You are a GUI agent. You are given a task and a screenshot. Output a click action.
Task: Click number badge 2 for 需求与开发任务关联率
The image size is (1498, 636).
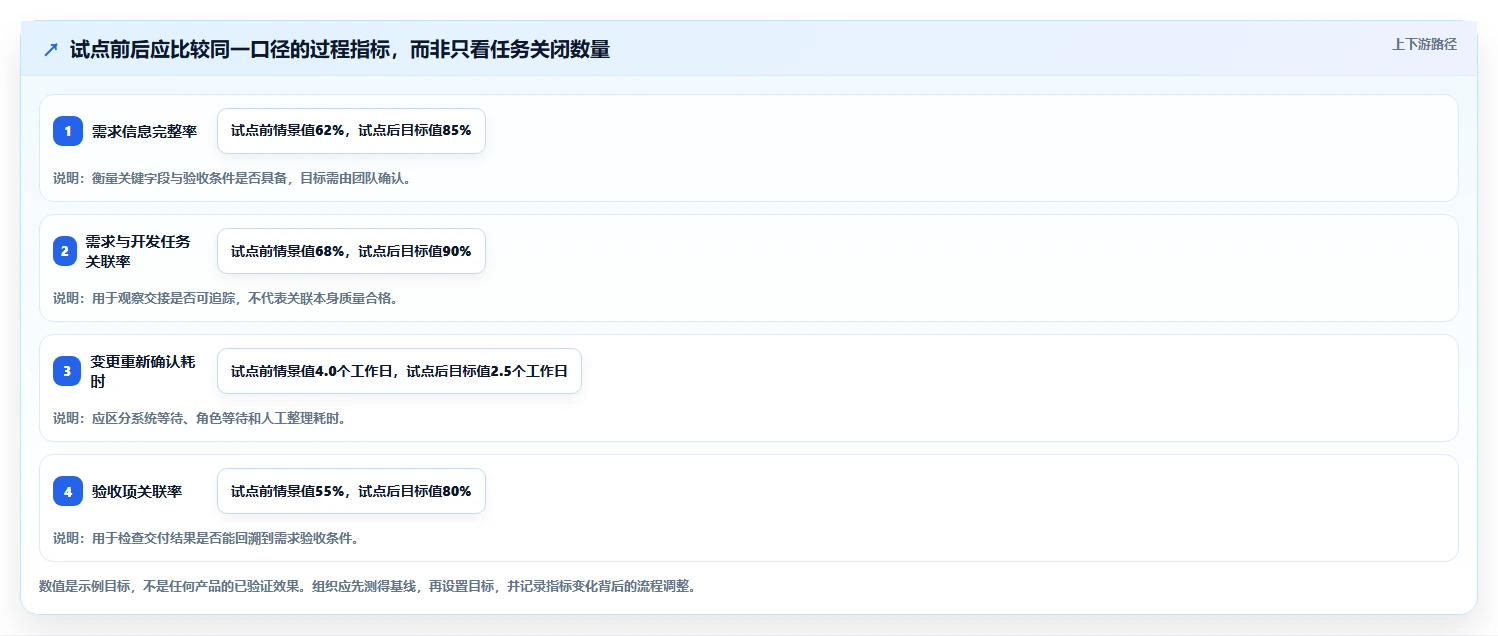tap(65, 251)
